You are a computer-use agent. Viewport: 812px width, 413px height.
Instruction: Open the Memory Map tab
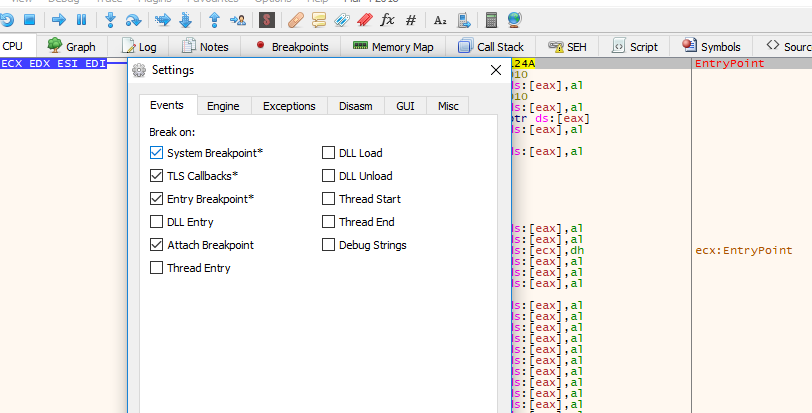click(394, 47)
